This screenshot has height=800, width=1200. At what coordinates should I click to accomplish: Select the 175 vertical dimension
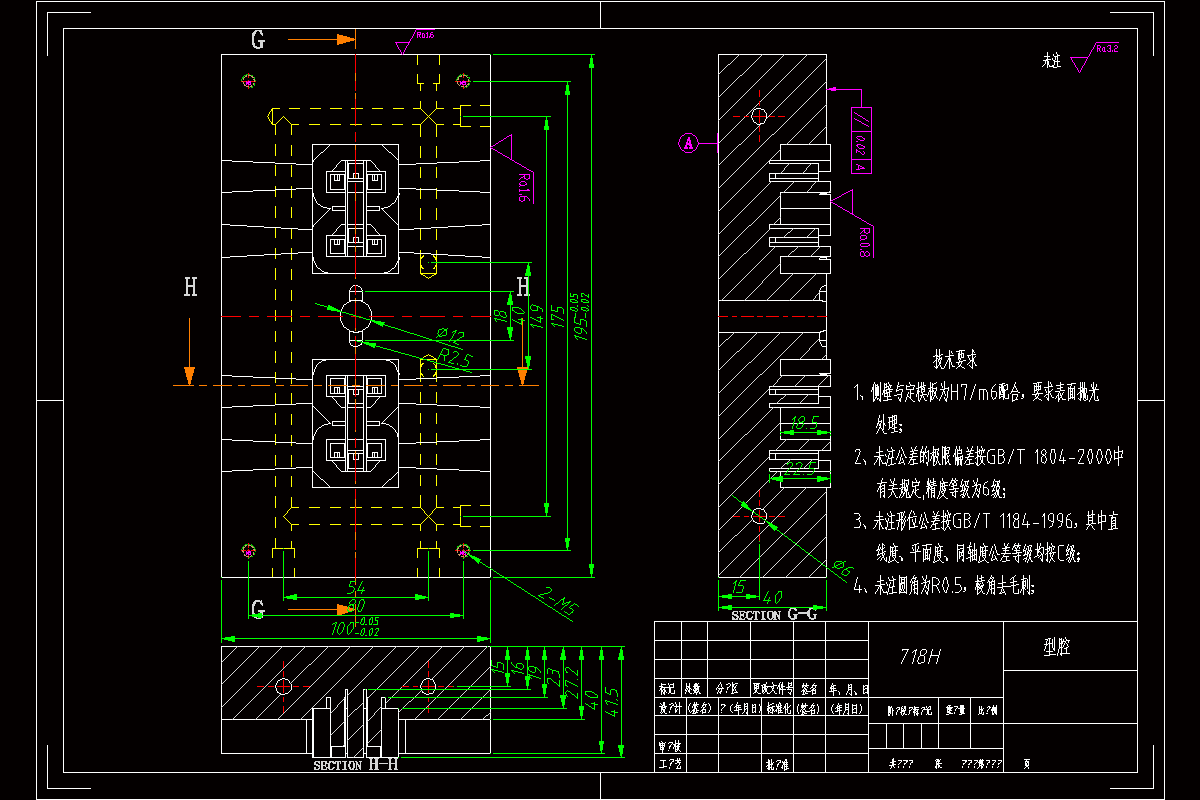click(557, 317)
